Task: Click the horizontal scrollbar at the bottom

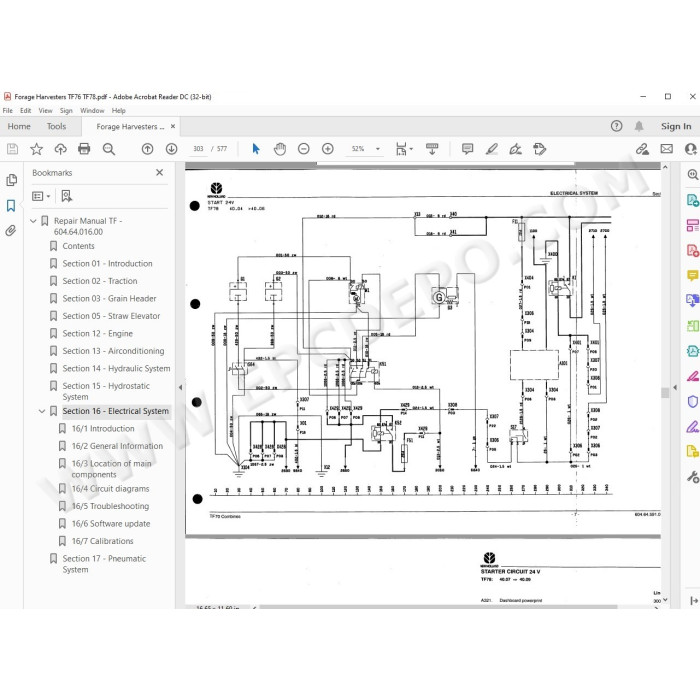Action: (x=438, y=607)
